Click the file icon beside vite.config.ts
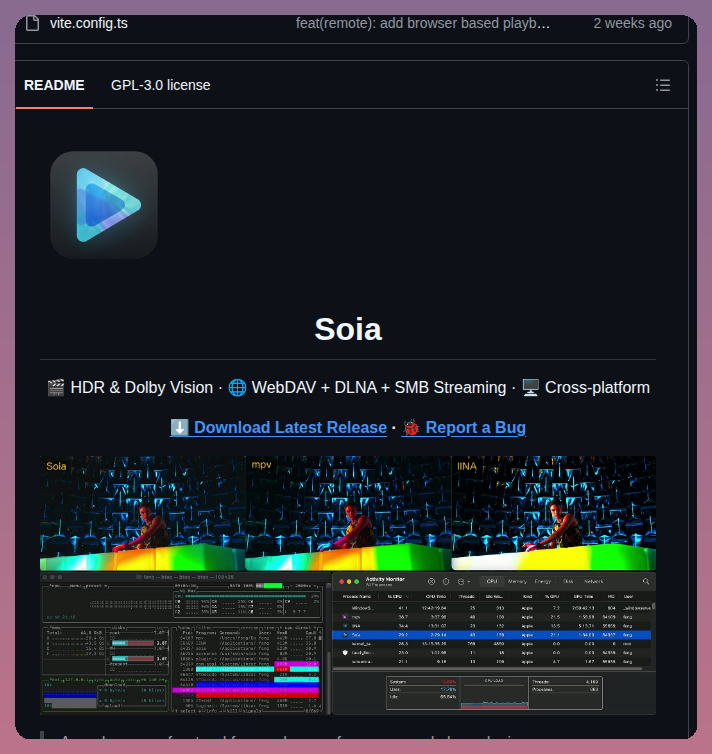712x754 pixels. click(32, 23)
